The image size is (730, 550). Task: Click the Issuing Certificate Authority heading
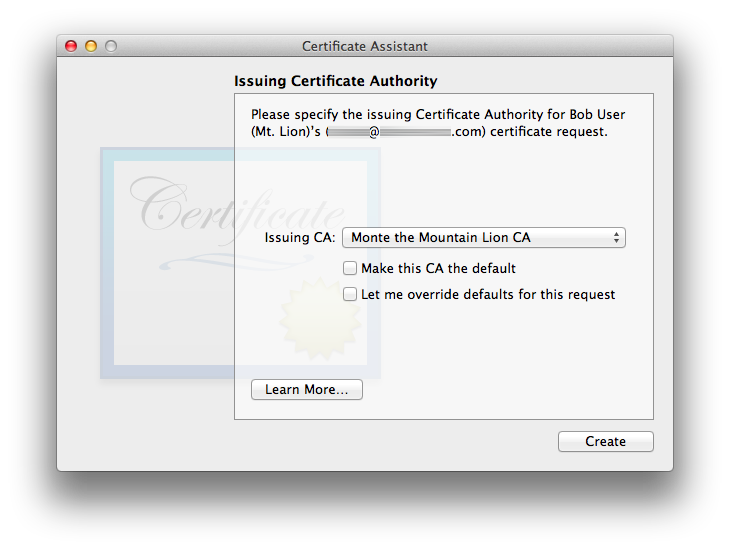[x=335, y=81]
